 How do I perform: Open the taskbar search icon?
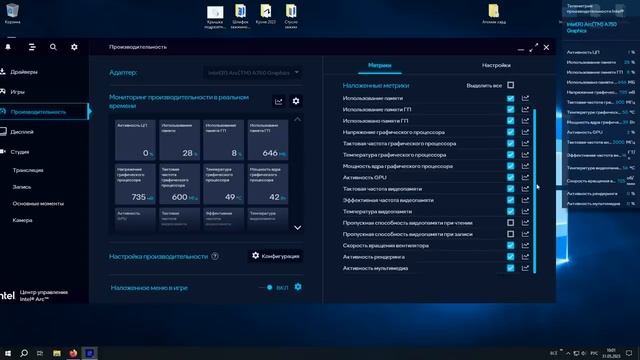pyautogui.click(x=24, y=353)
